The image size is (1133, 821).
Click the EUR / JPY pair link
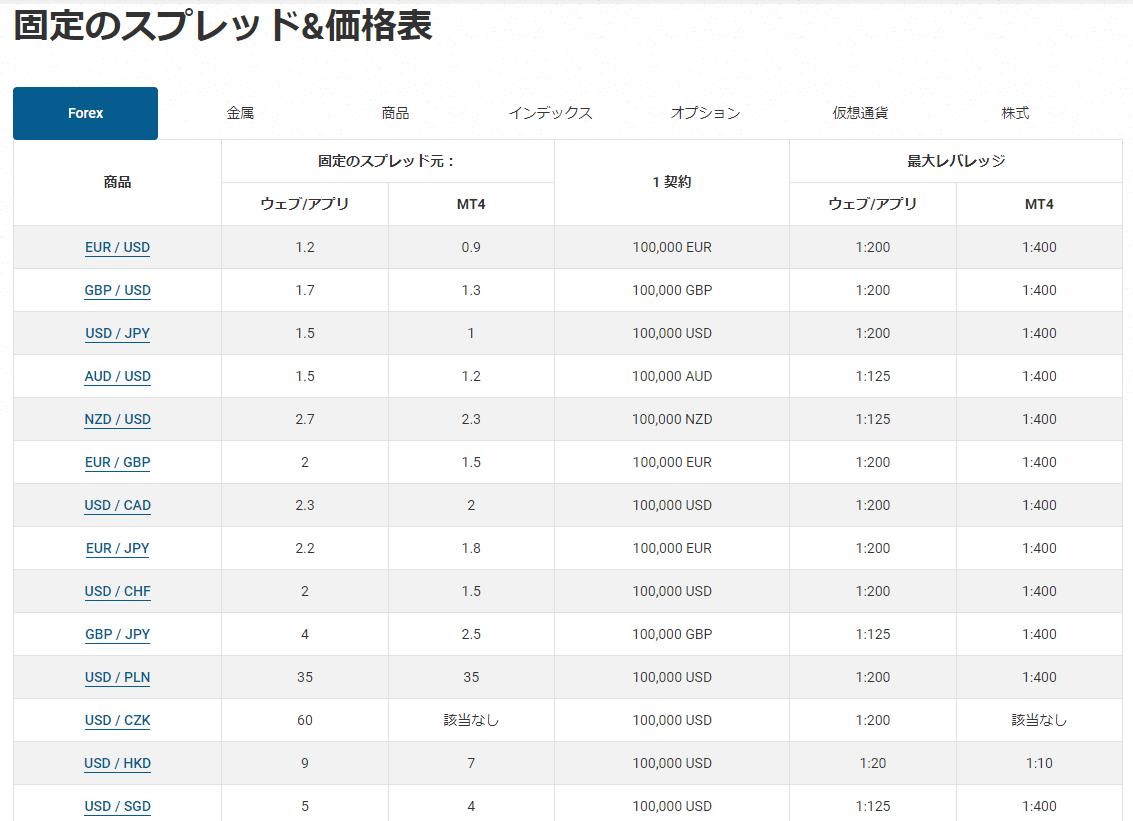(117, 549)
